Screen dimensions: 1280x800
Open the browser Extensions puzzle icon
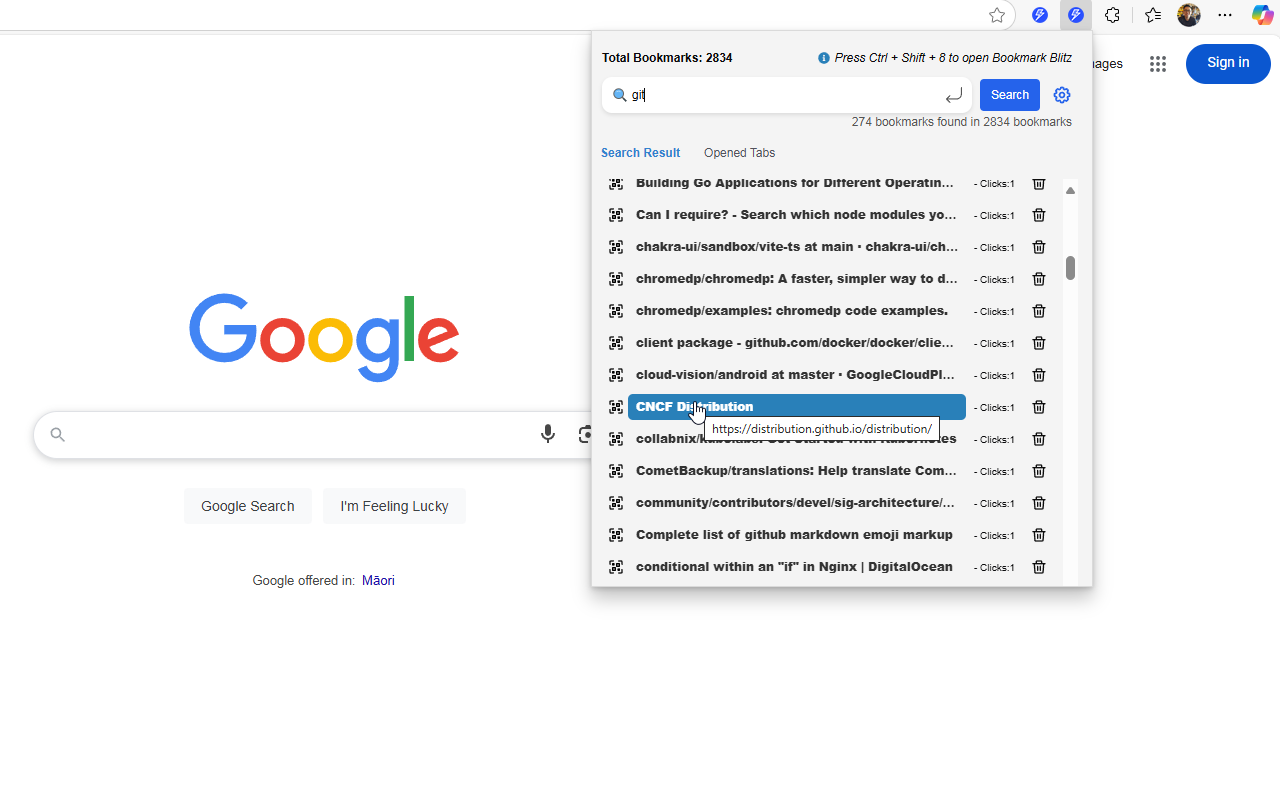click(x=1112, y=15)
